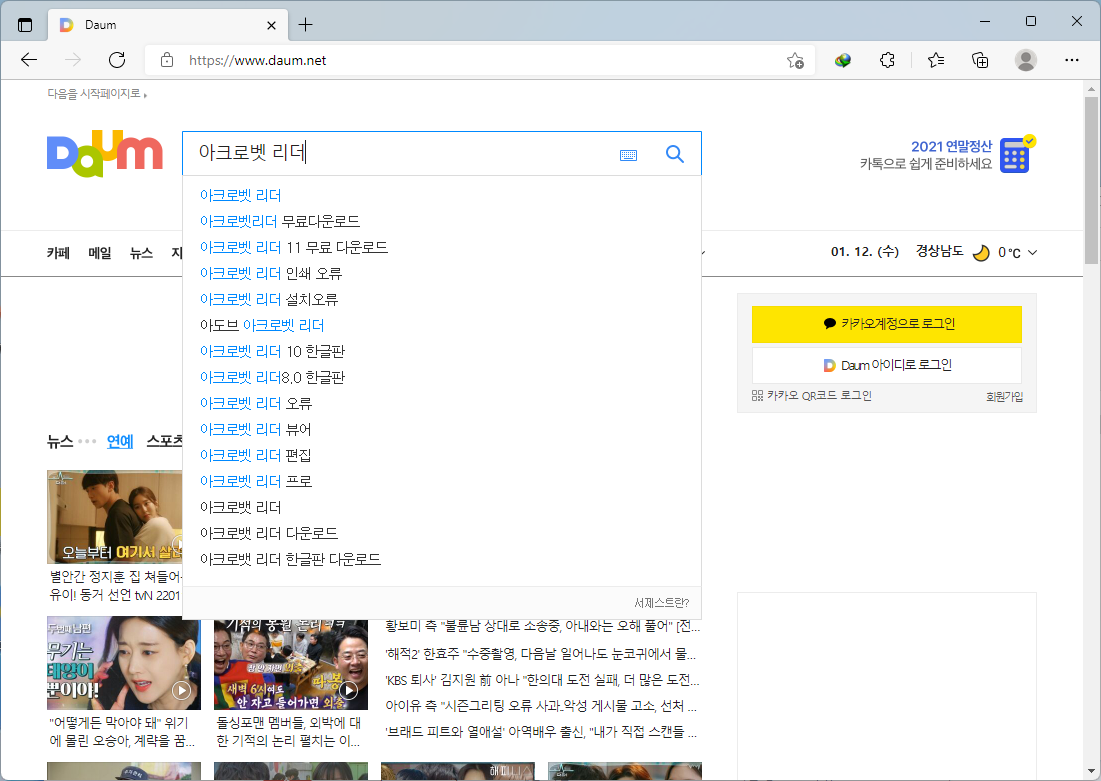Click Daum 아이디로 로그인 button
1101x781 pixels.
887,365
